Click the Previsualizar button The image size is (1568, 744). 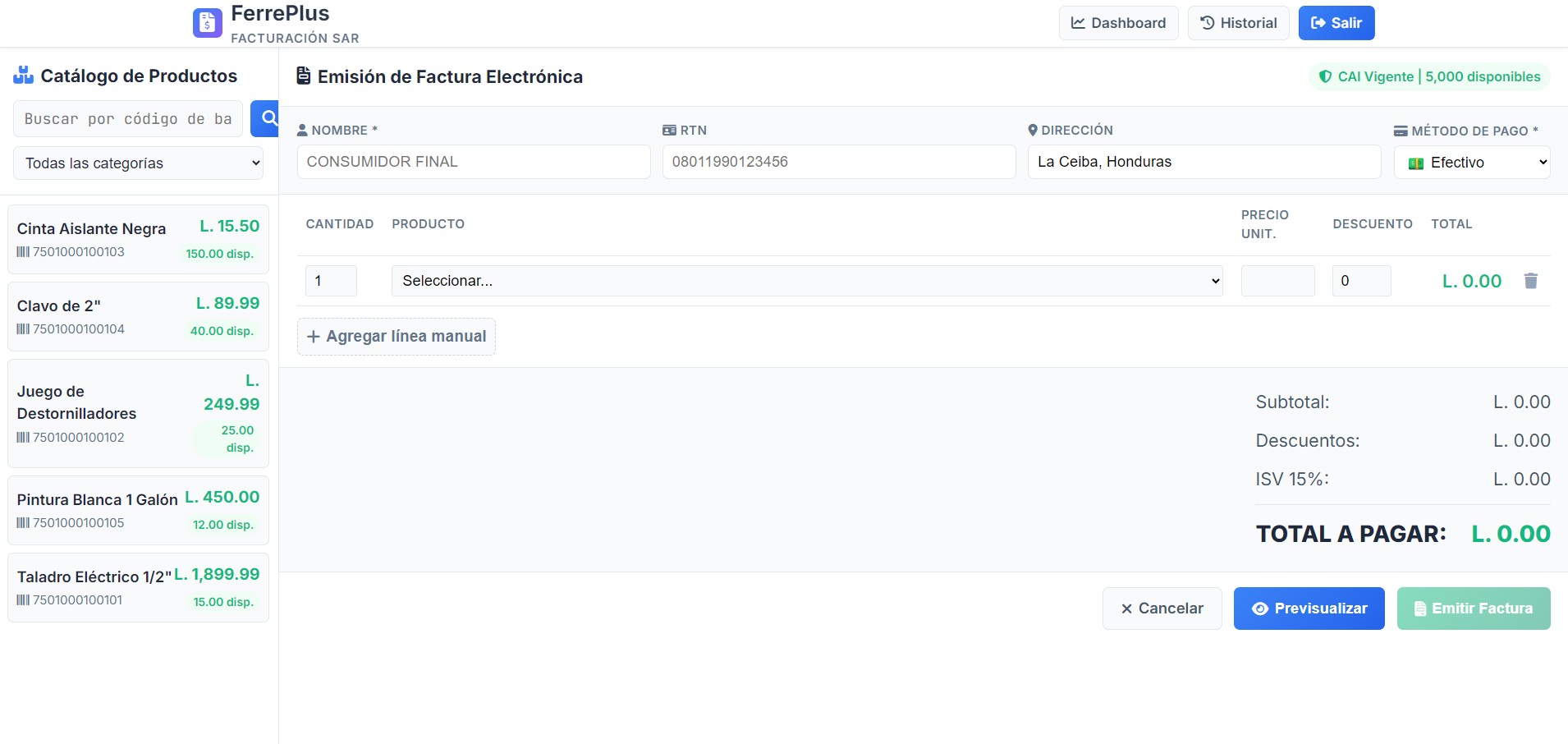pos(1309,609)
